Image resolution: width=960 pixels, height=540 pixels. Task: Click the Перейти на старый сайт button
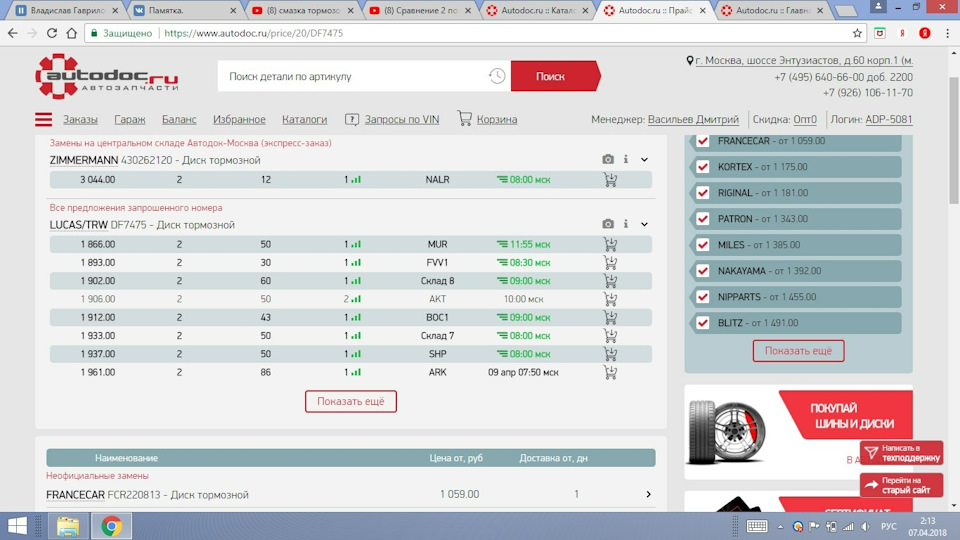tap(901, 485)
